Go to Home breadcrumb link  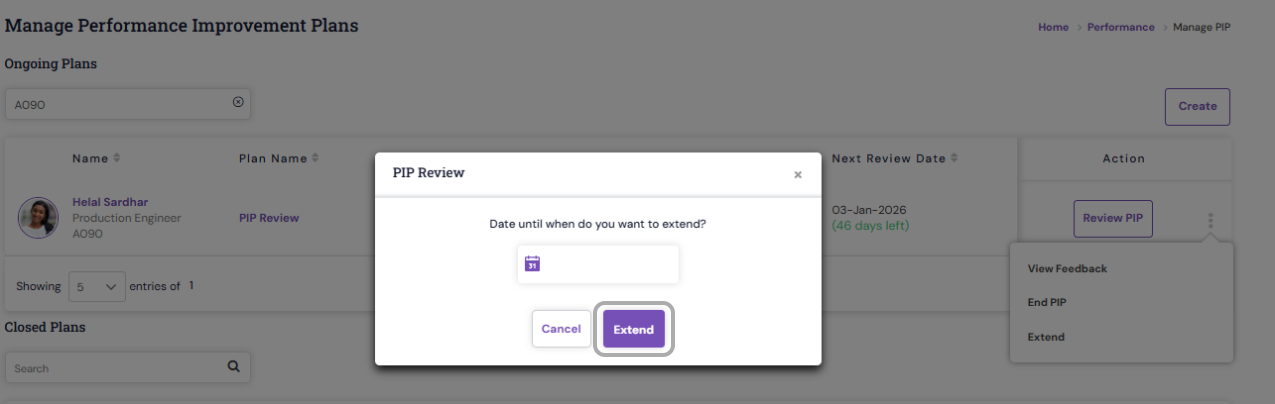[x=1053, y=27]
